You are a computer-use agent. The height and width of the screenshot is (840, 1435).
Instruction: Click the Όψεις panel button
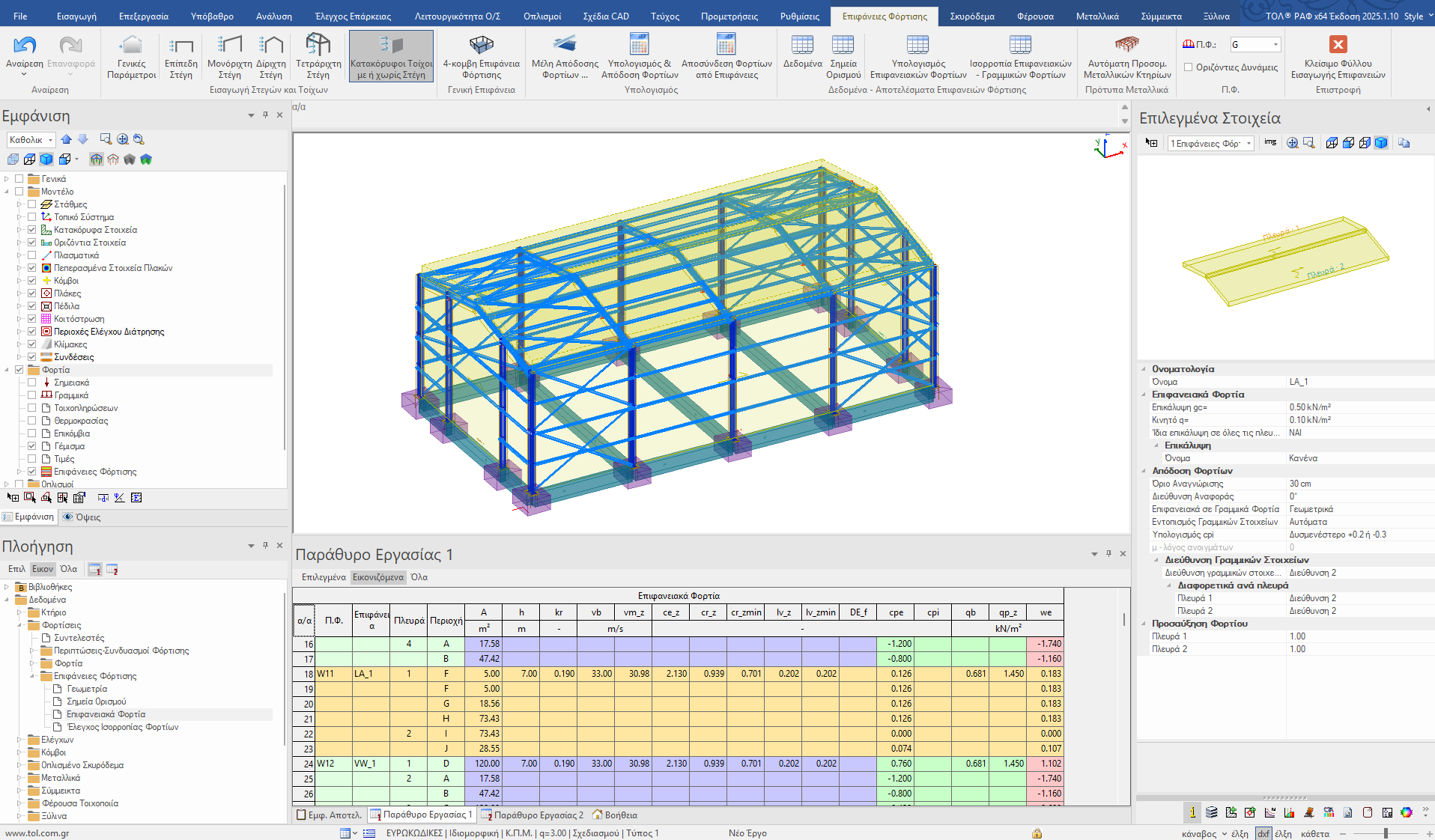pos(82,517)
